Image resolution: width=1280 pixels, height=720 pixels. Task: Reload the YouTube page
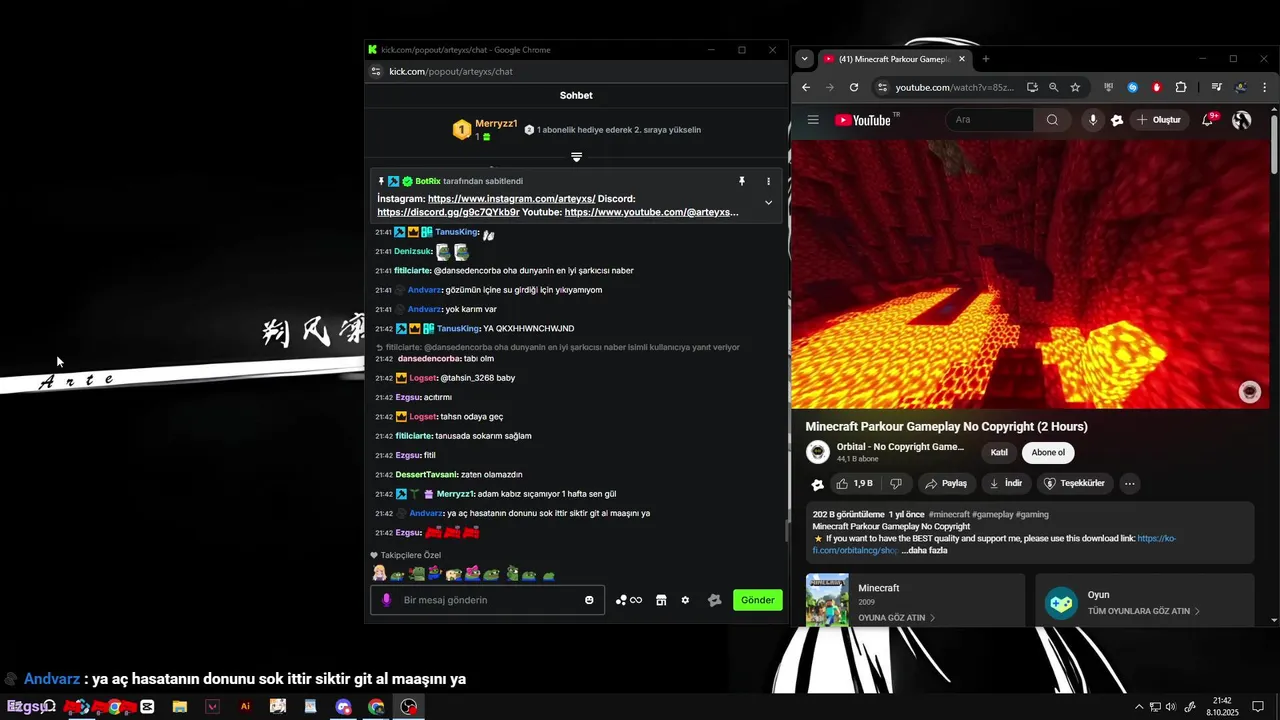click(x=854, y=87)
